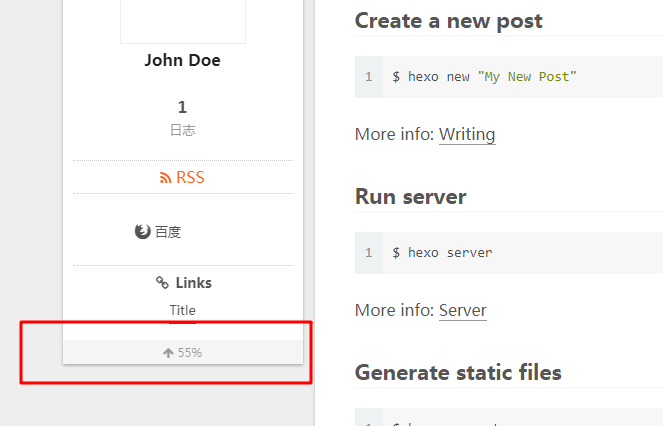The image size is (663, 426).
Task: Click the hexo server code line
Action: pyautogui.click(x=442, y=253)
